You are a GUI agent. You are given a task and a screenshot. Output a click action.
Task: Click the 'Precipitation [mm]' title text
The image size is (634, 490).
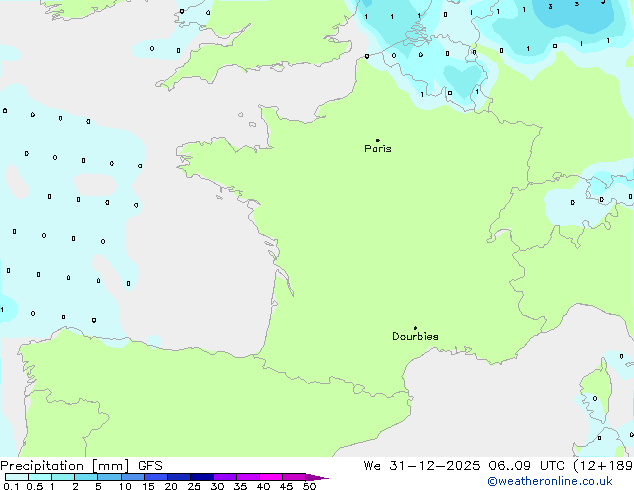(65, 466)
